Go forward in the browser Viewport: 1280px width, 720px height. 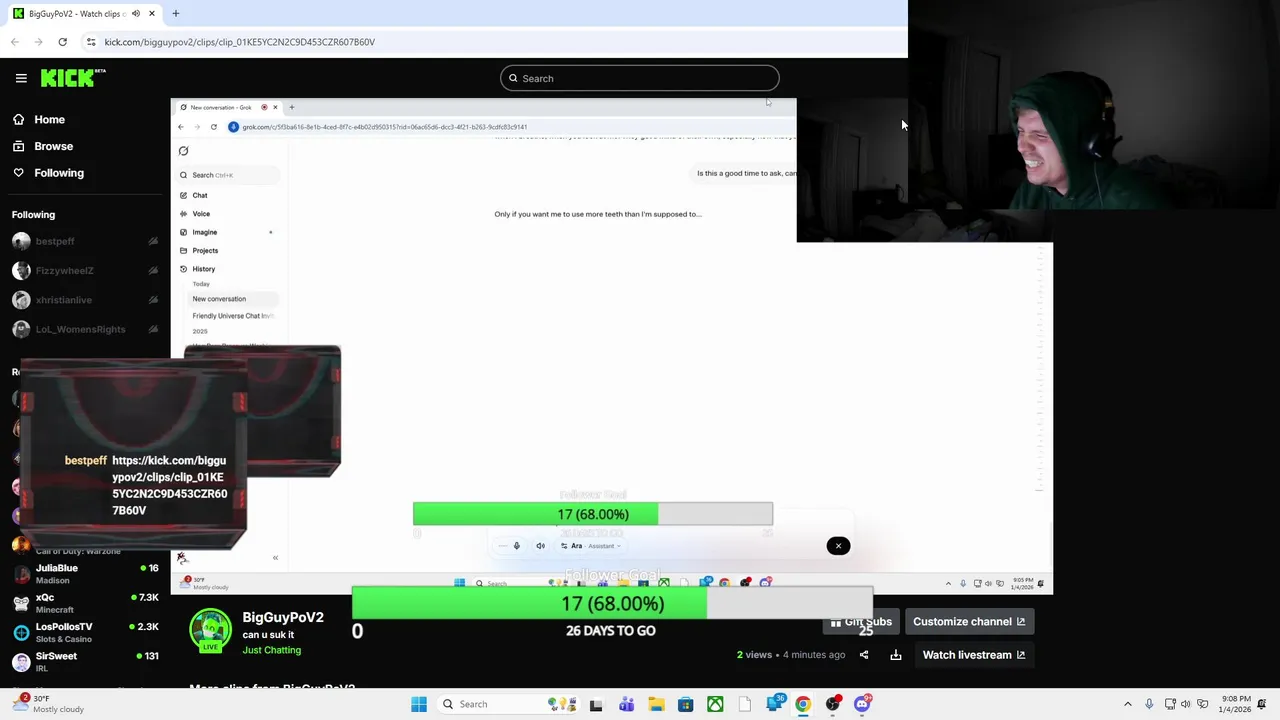38,42
